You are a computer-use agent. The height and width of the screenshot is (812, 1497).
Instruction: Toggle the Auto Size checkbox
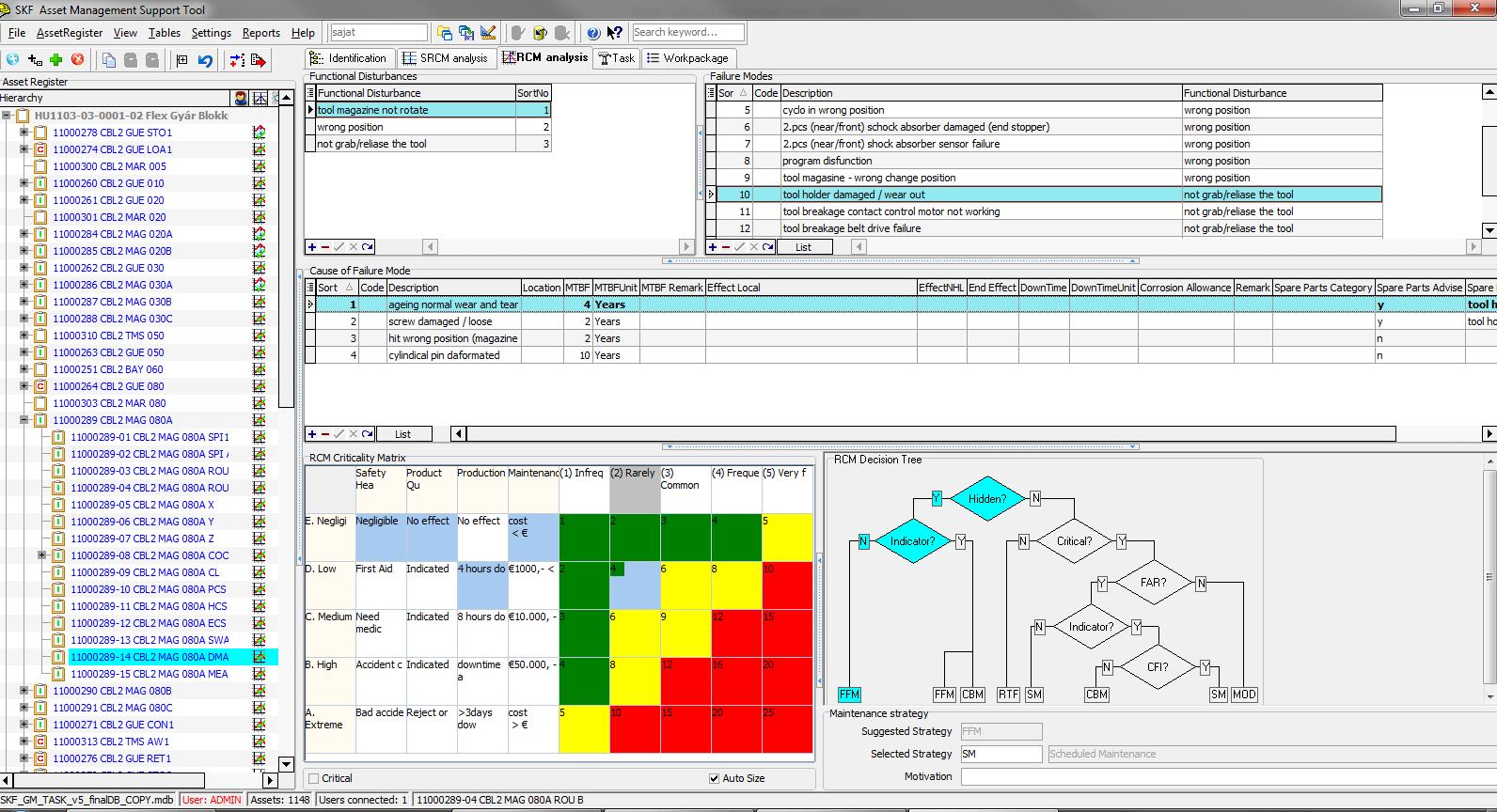point(715,778)
